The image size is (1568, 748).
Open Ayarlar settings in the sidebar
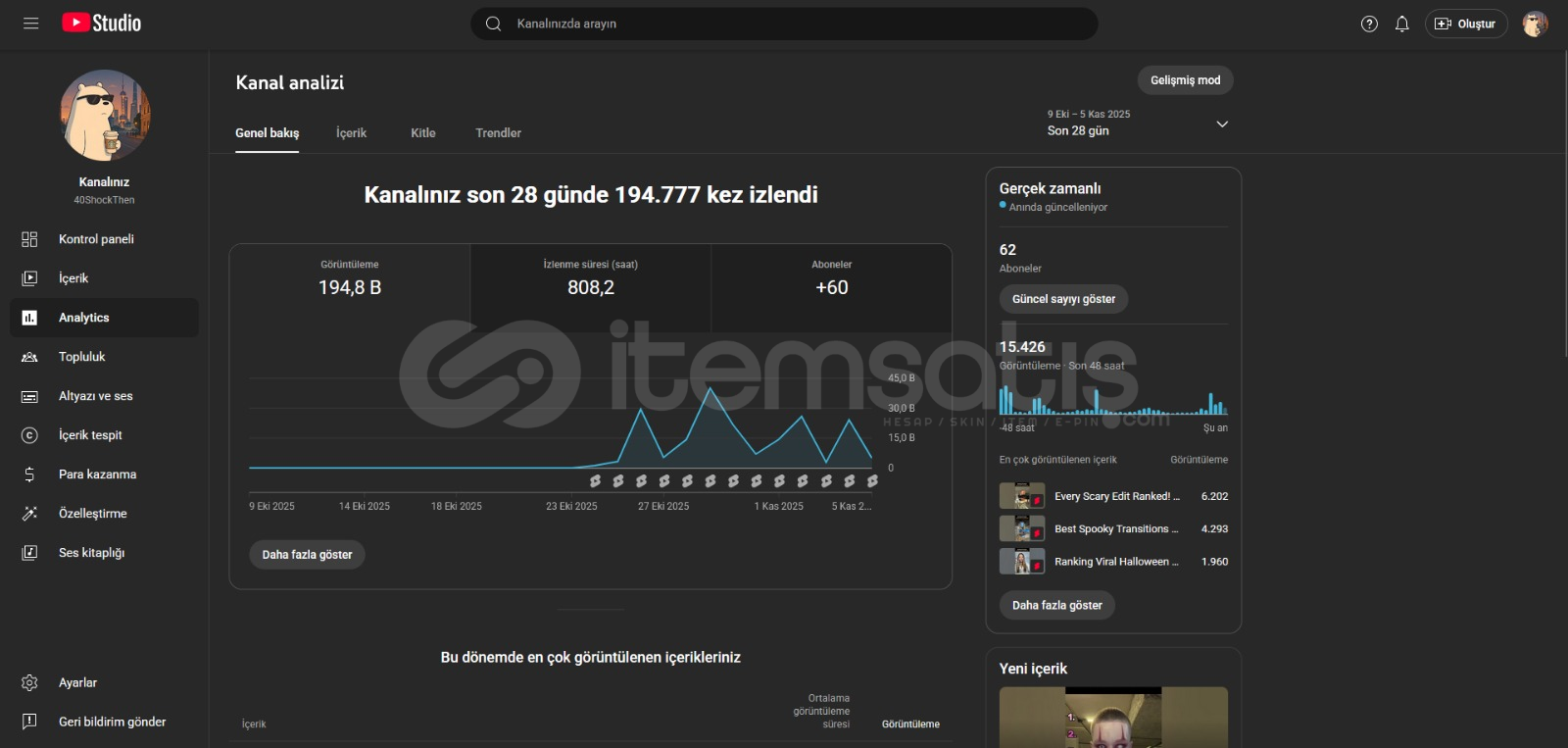coord(104,682)
